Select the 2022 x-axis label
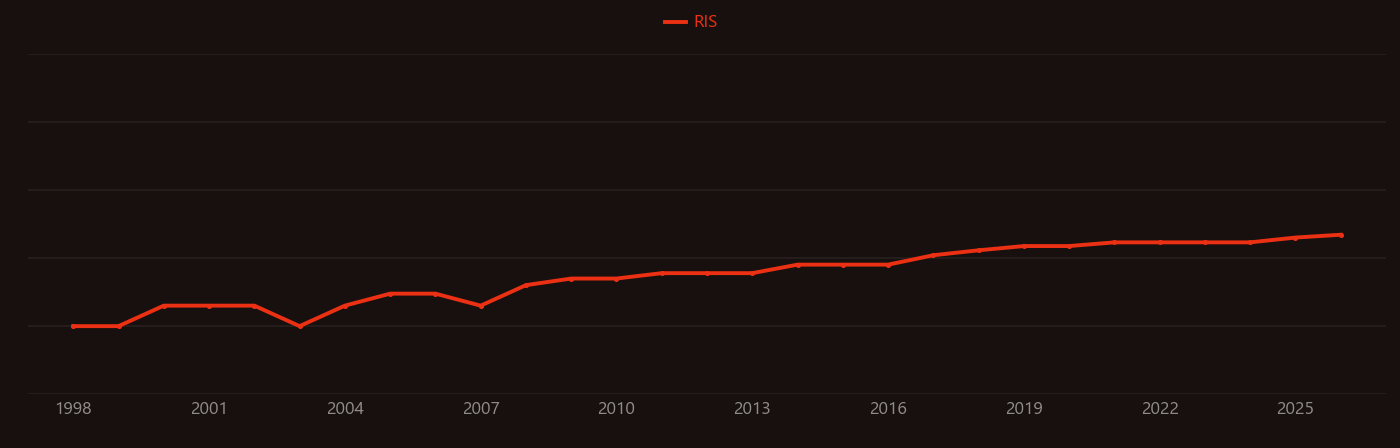Viewport: 1400px width, 448px height. click(x=1160, y=409)
